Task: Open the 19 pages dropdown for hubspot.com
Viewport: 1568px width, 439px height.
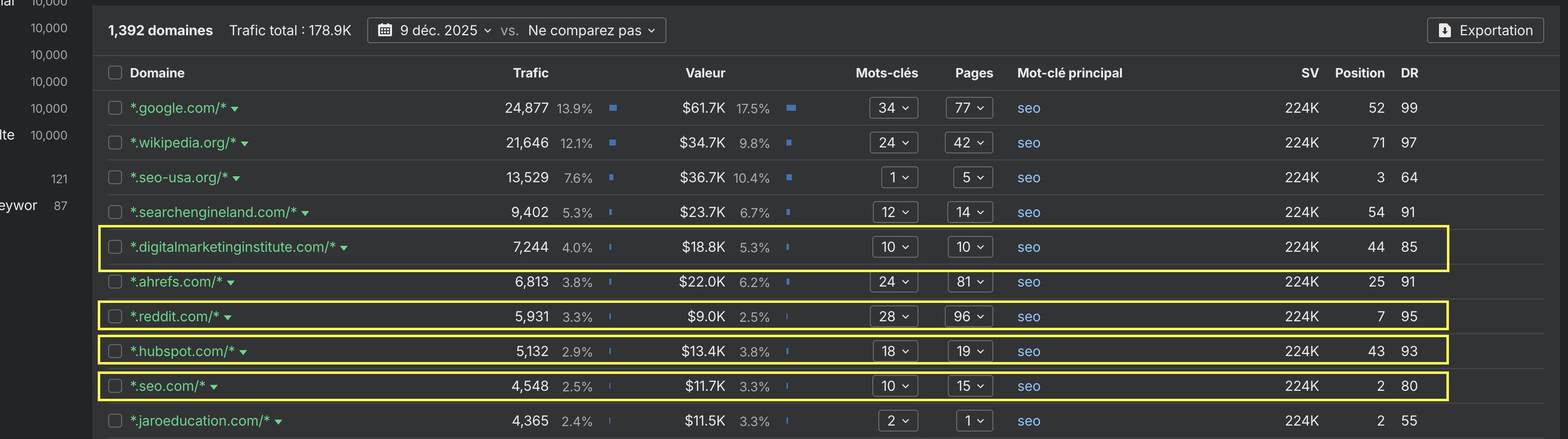Action: 970,351
